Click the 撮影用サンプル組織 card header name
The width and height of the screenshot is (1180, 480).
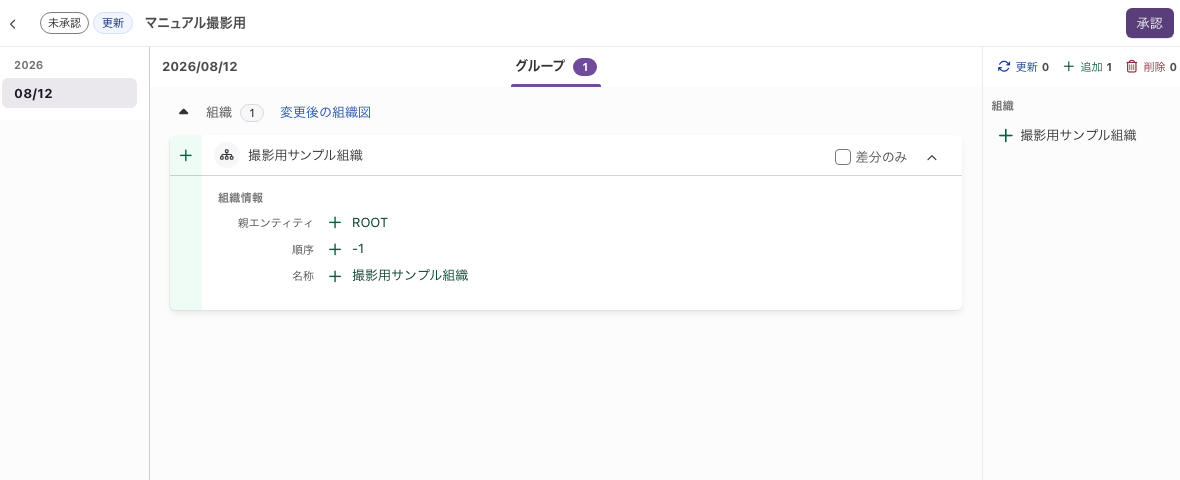click(x=306, y=156)
